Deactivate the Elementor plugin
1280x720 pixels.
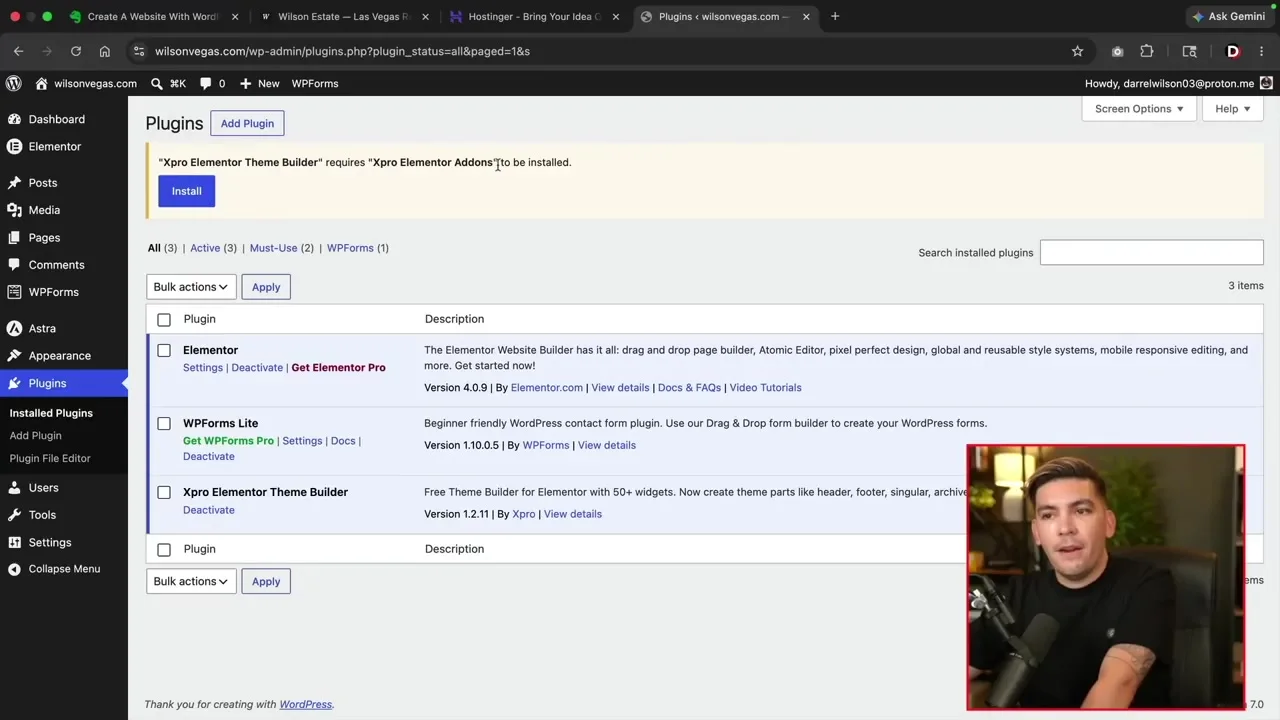pos(257,368)
